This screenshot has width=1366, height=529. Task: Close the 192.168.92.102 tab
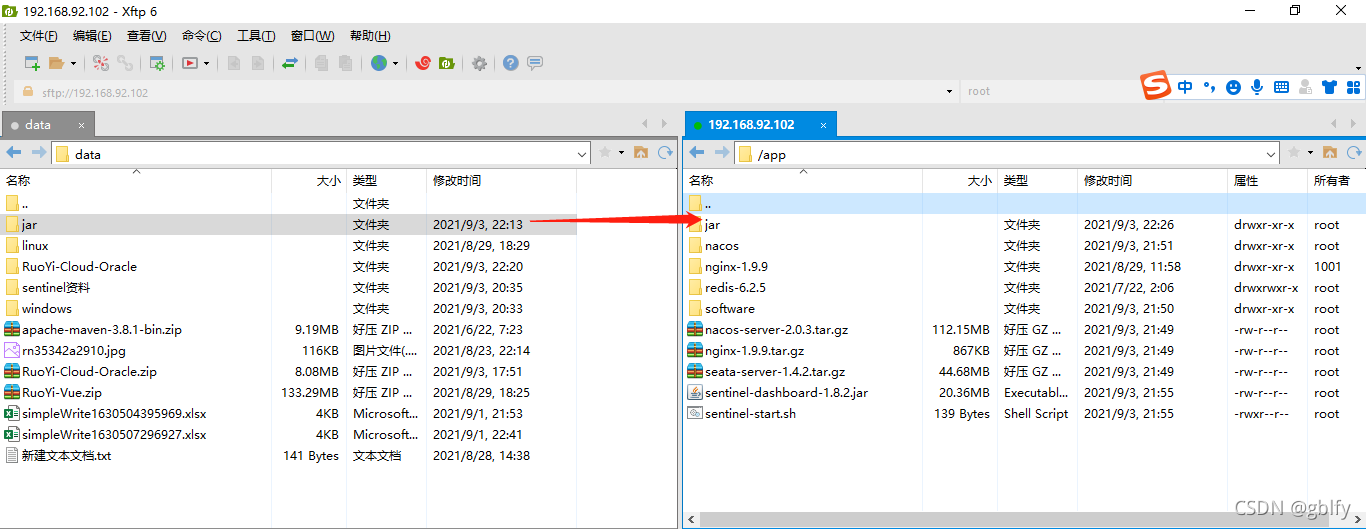click(824, 125)
